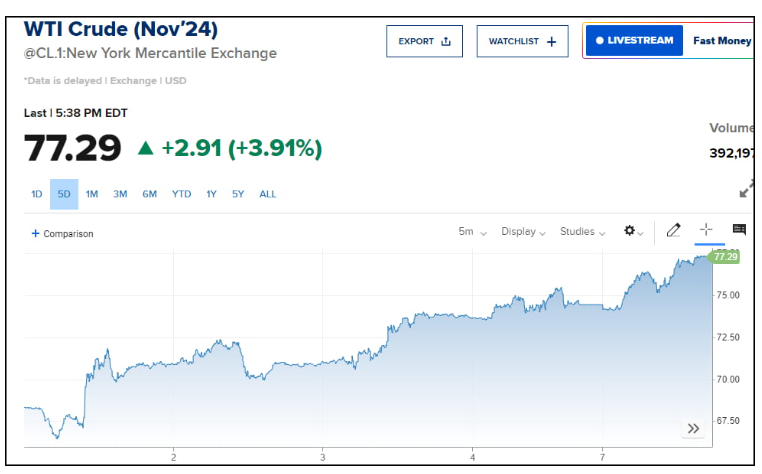Viewport: 762px width, 474px height.
Task: Add to Watchlist with plus icon
Action: pos(551,41)
